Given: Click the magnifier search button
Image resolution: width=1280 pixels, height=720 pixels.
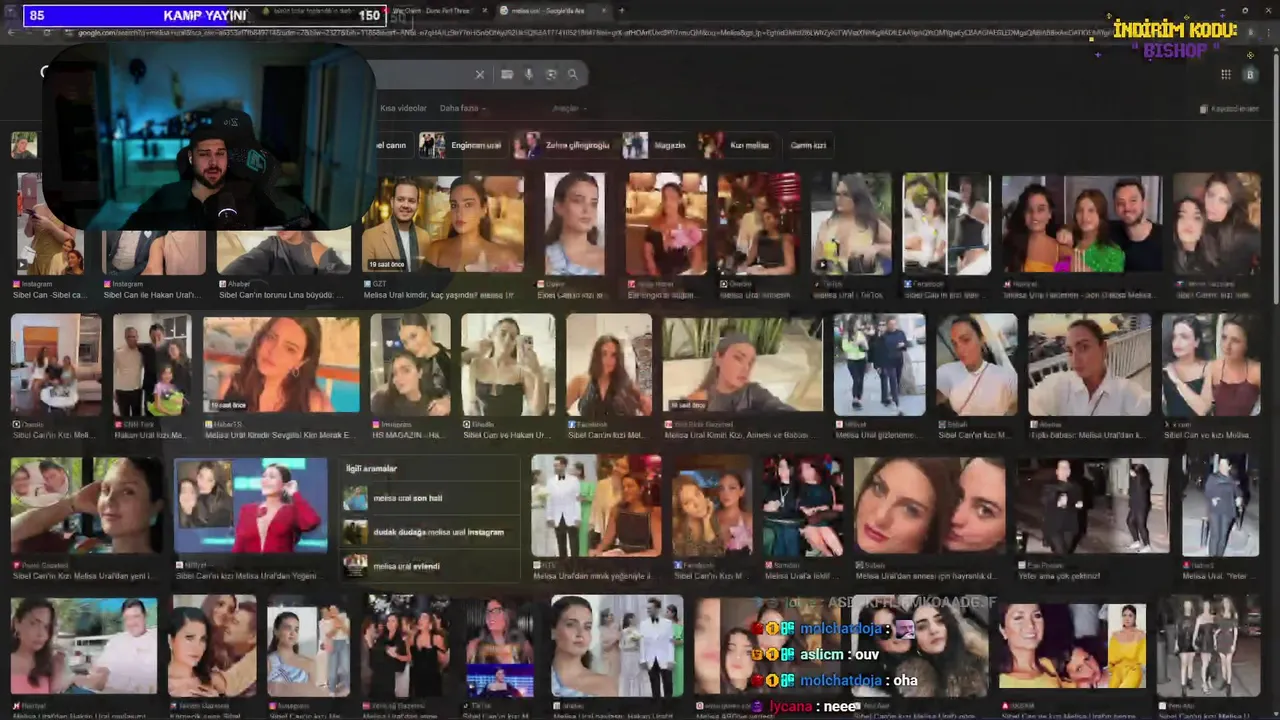Looking at the screenshot, I should click(x=572, y=74).
